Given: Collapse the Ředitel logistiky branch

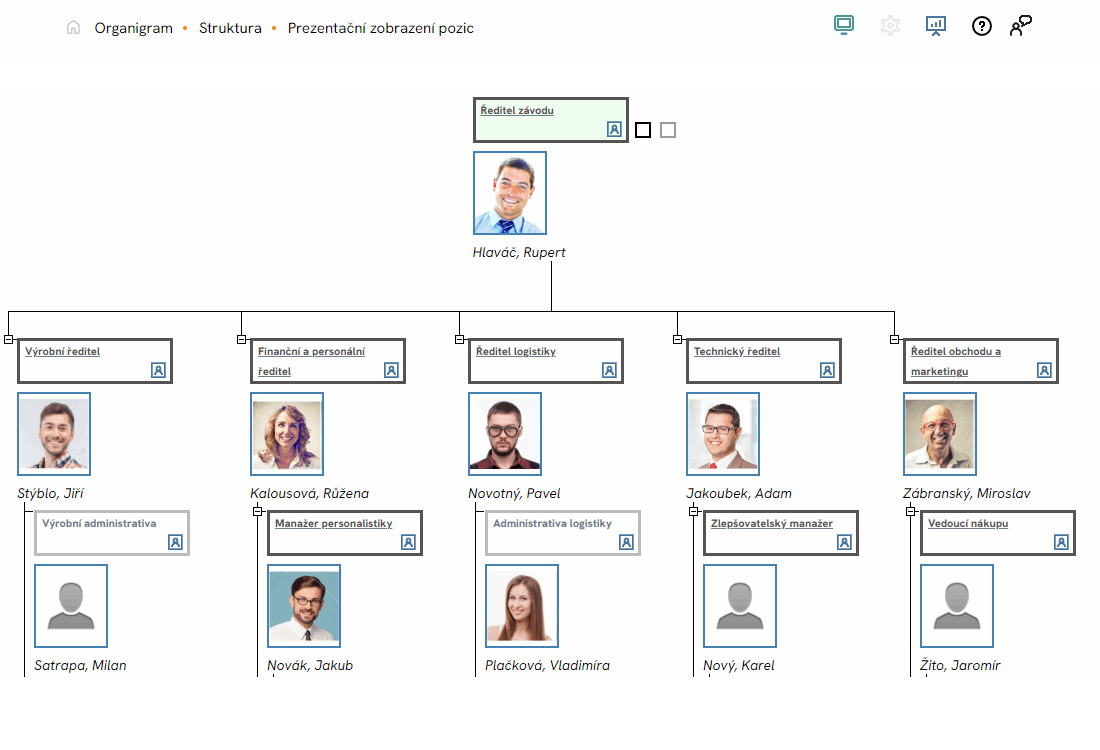Looking at the screenshot, I should click(460, 340).
